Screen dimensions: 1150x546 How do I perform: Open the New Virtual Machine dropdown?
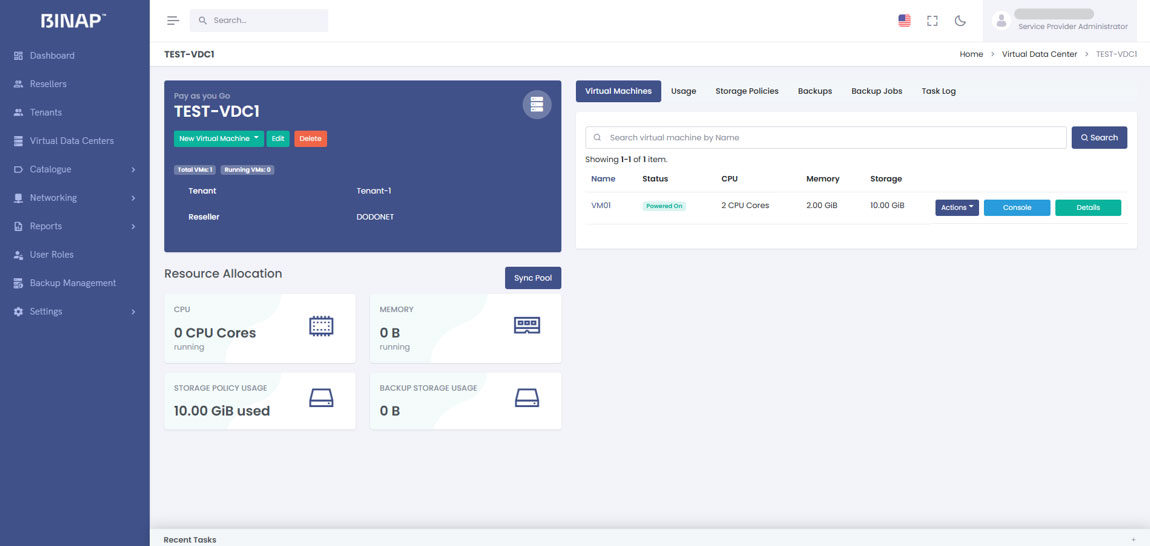(x=218, y=139)
